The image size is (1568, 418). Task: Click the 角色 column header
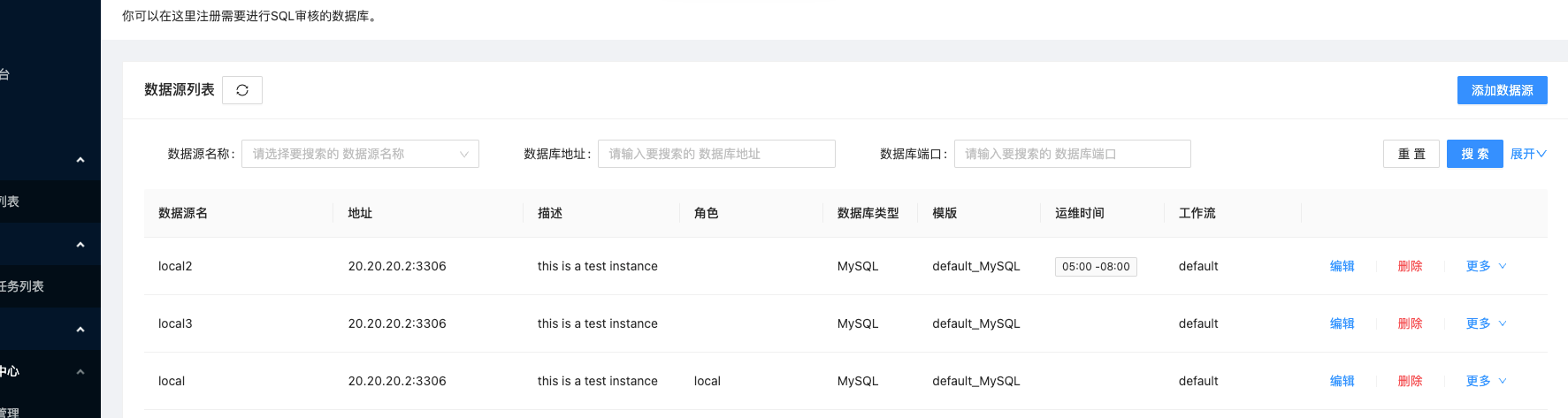707,213
